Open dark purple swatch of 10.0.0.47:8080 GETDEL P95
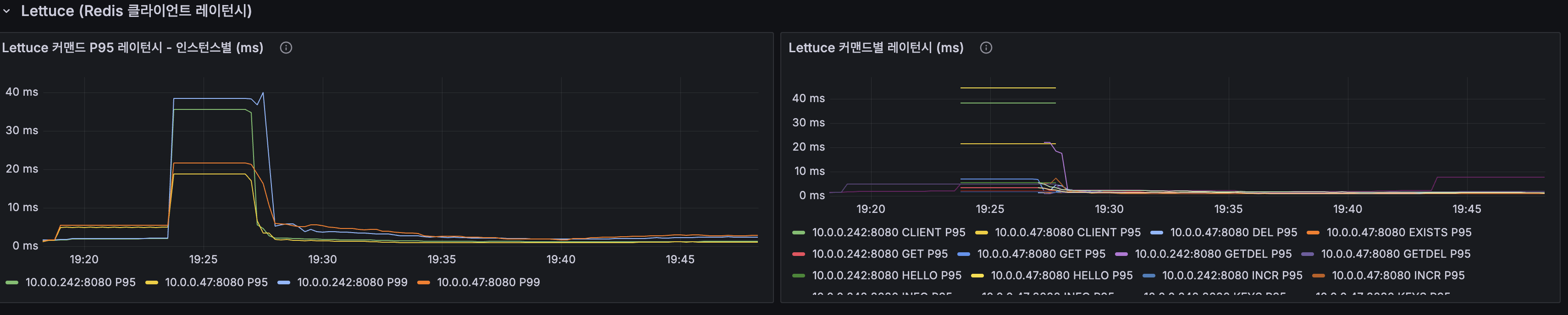This screenshot has width=1568, height=315. [1308, 254]
